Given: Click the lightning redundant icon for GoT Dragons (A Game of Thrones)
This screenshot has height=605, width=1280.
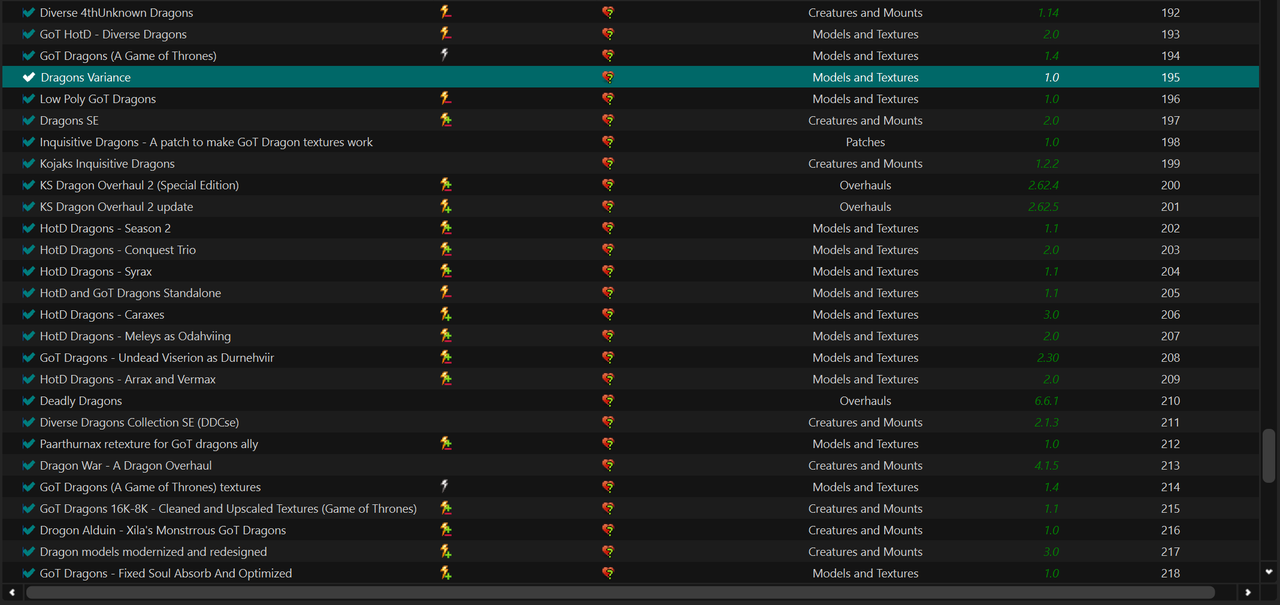Looking at the screenshot, I should pyautogui.click(x=445, y=56).
